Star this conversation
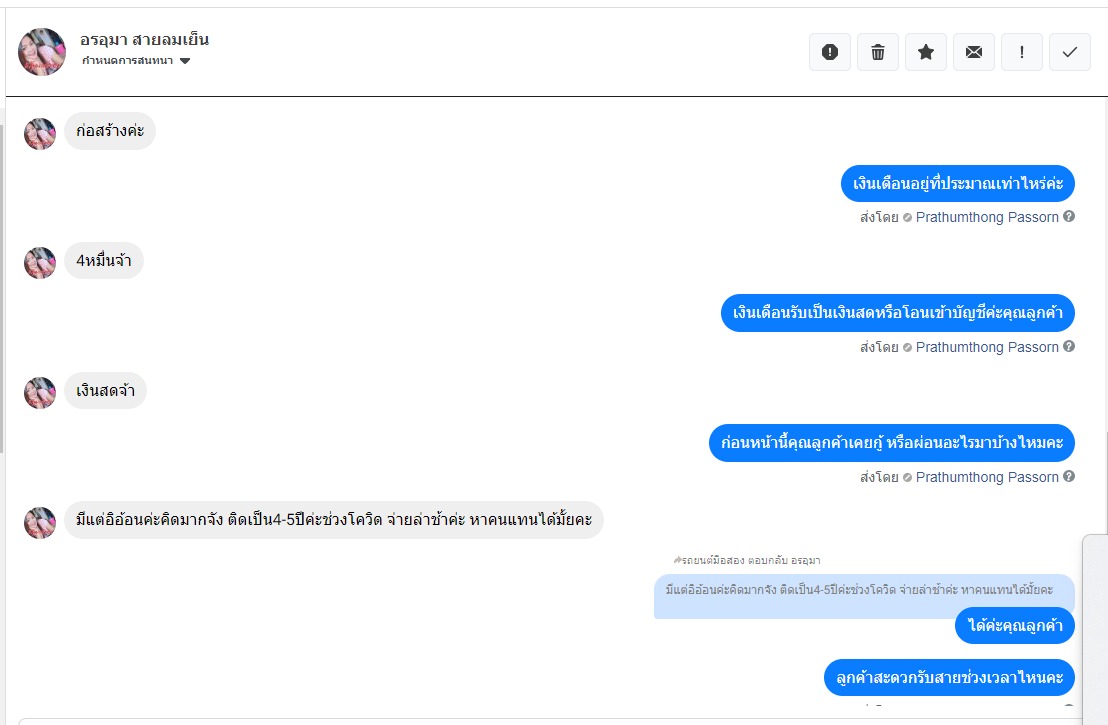The width and height of the screenshot is (1108, 725). click(926, 52)
